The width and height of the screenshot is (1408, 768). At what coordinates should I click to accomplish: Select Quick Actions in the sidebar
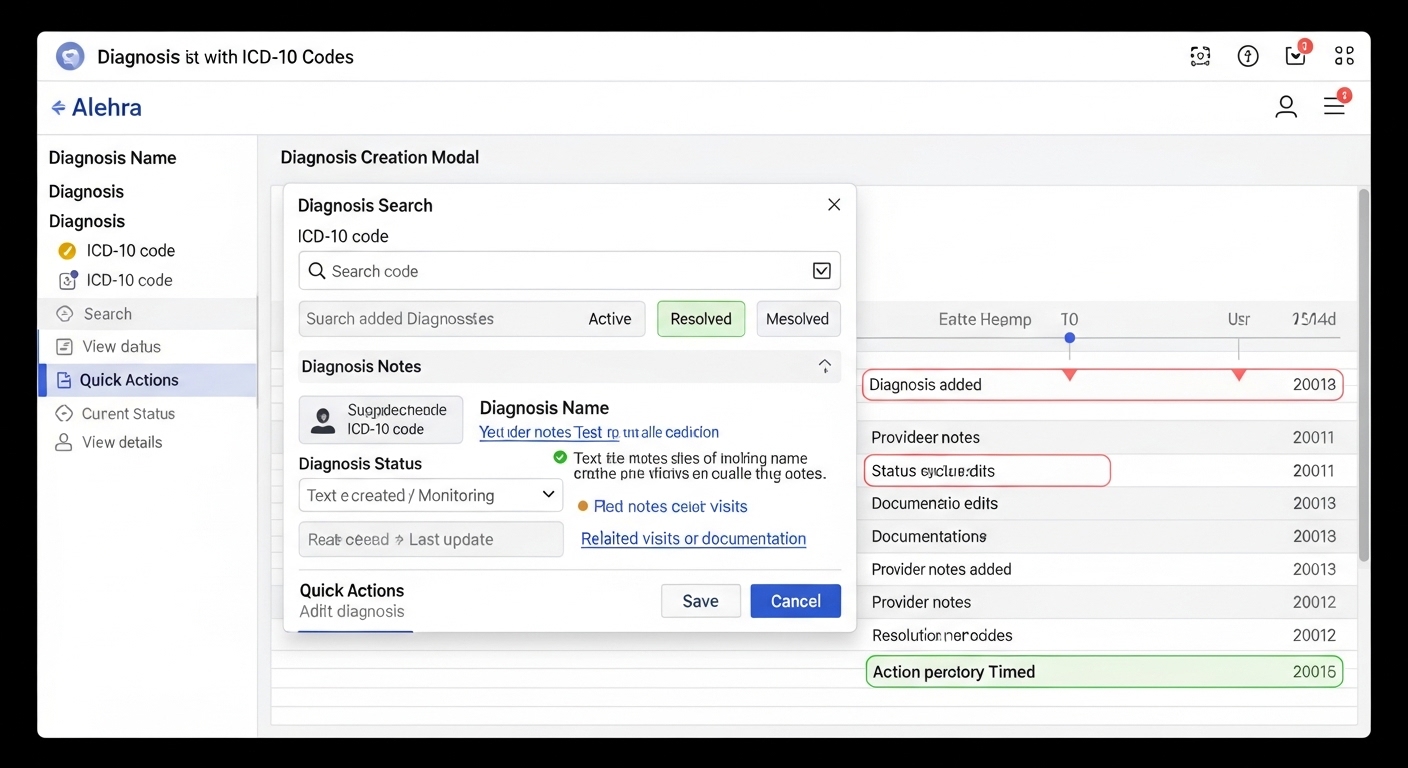[129, 380]
